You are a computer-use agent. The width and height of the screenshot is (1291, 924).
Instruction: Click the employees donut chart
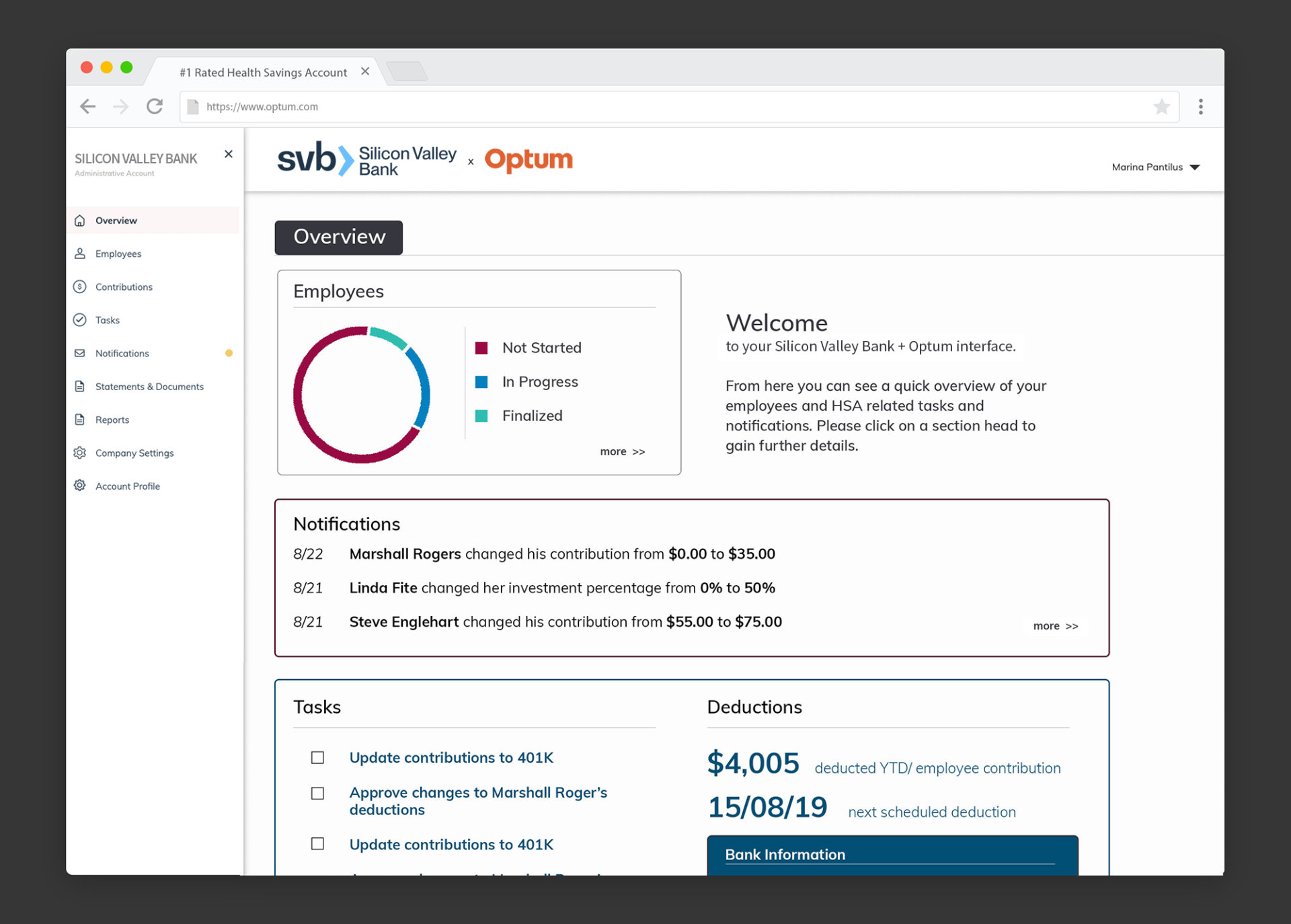362,395
